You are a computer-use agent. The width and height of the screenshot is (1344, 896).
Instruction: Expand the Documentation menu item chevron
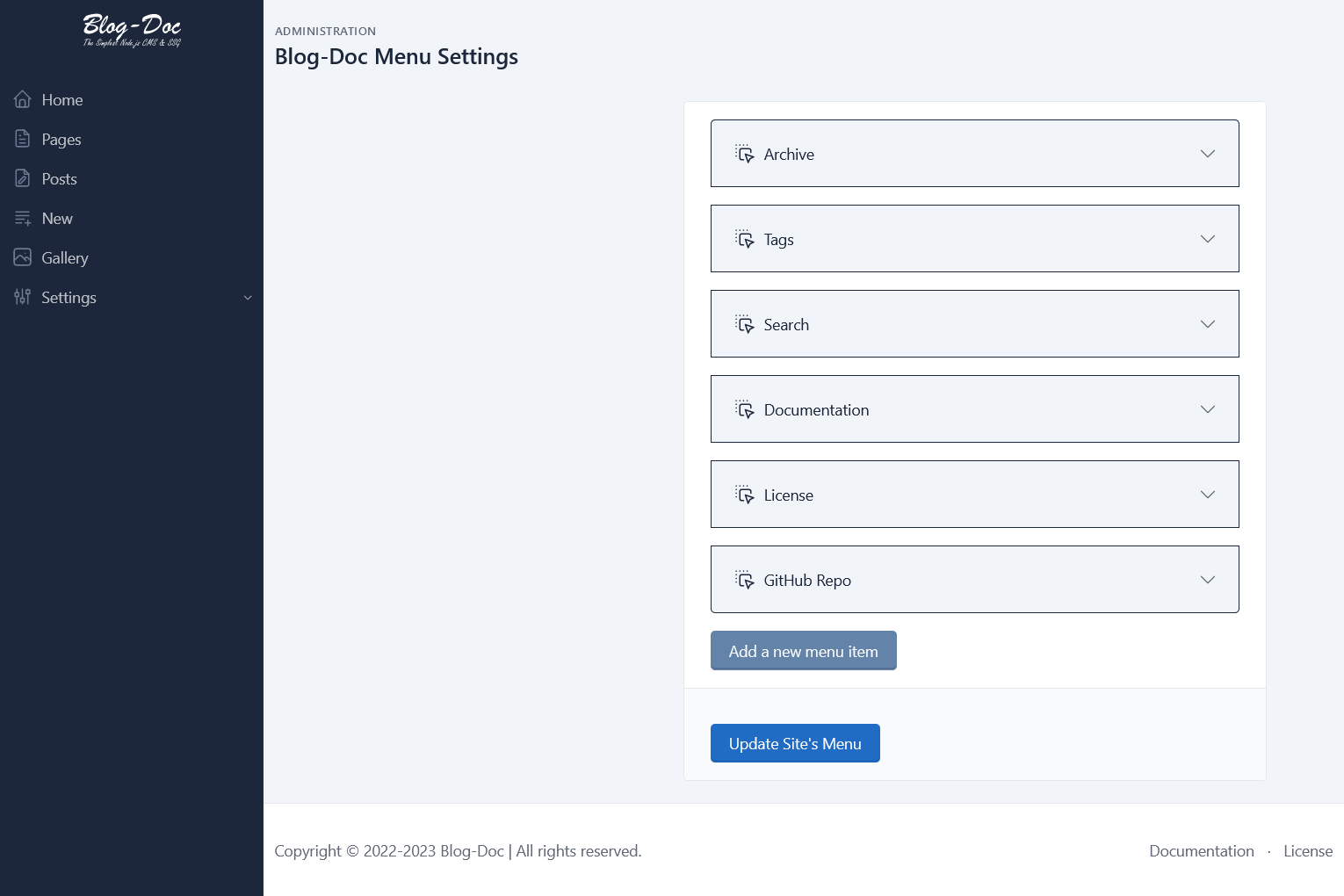(1208, 409)
